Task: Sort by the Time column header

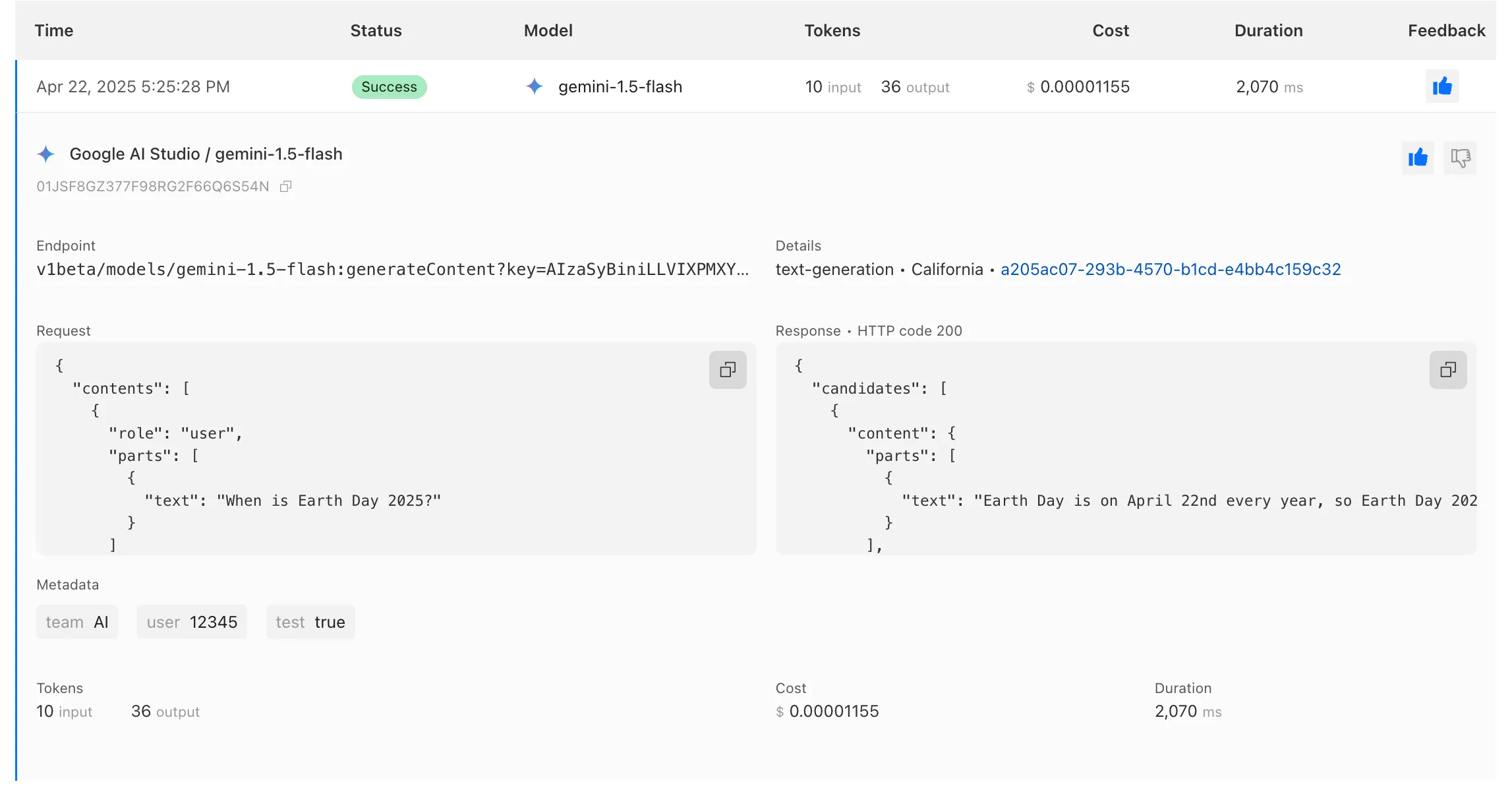Action: coord(54,30)
